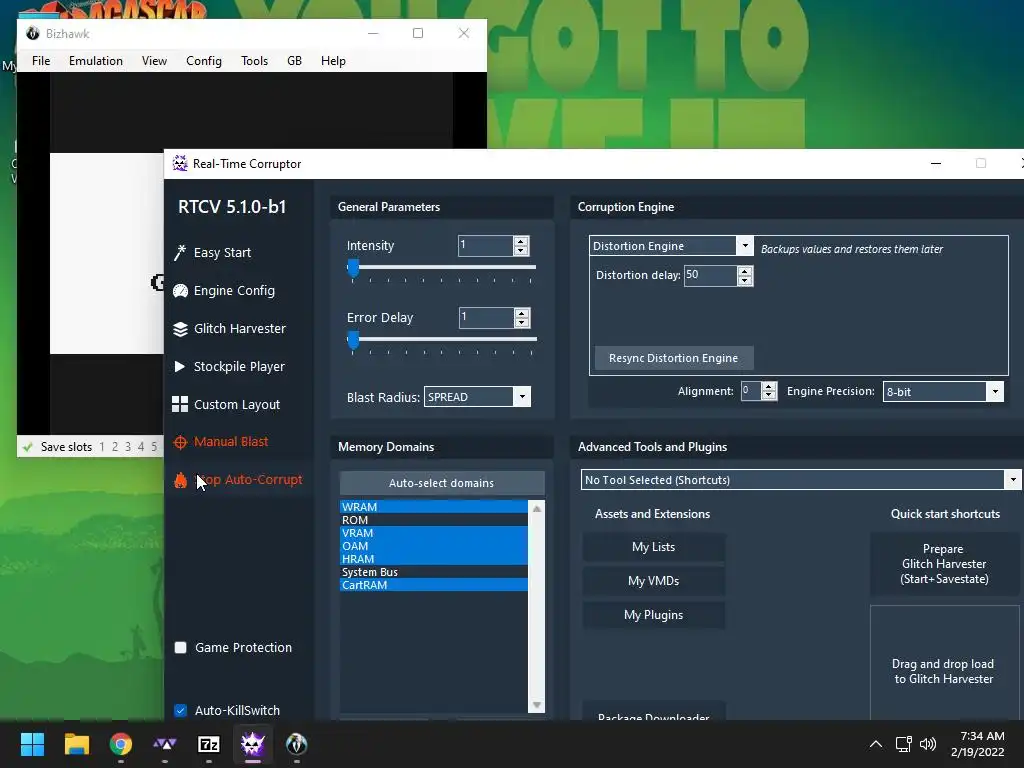Open the Blast Radius SPREAD dropdown
The width and height of the screenshot is (1024, 768).
pyautogui.click(x=522, y=397)
